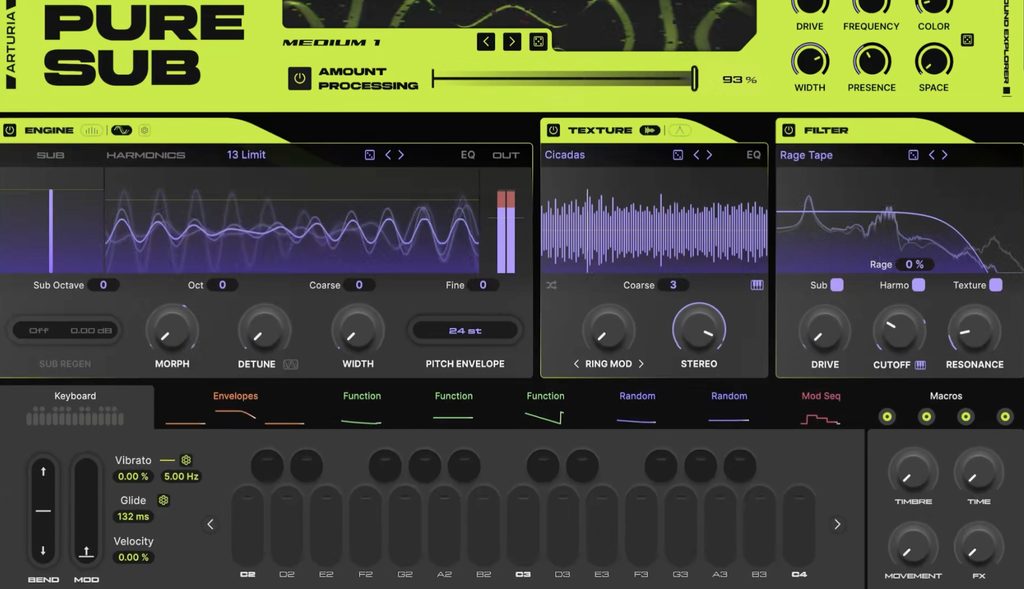Randomize the 13 Limit harmonics preset

(x=370, y=155)
